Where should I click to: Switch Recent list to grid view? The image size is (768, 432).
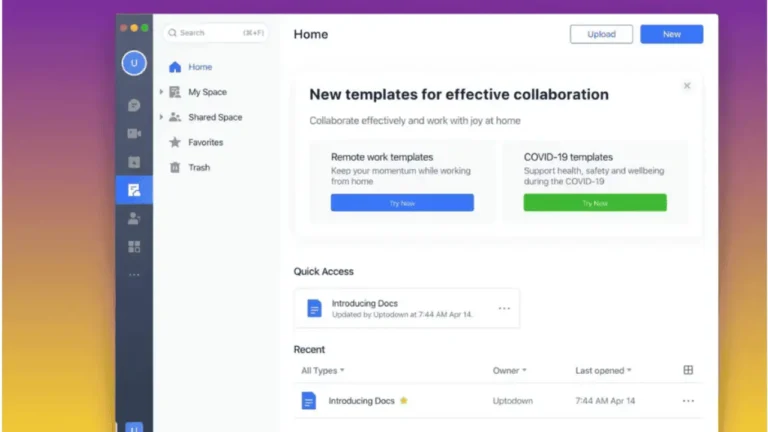click(688, 370)
